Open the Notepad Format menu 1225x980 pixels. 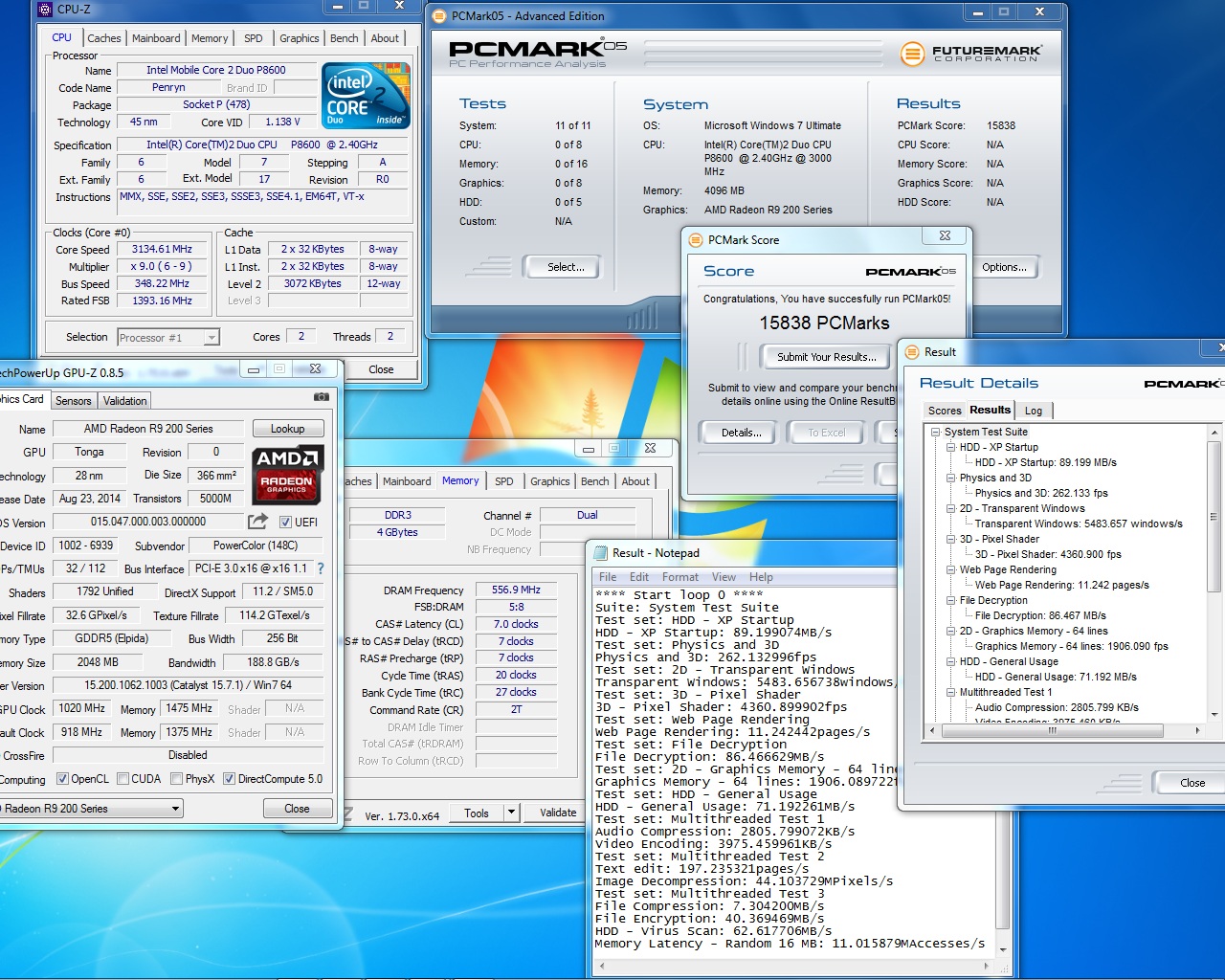pos(680,577)
